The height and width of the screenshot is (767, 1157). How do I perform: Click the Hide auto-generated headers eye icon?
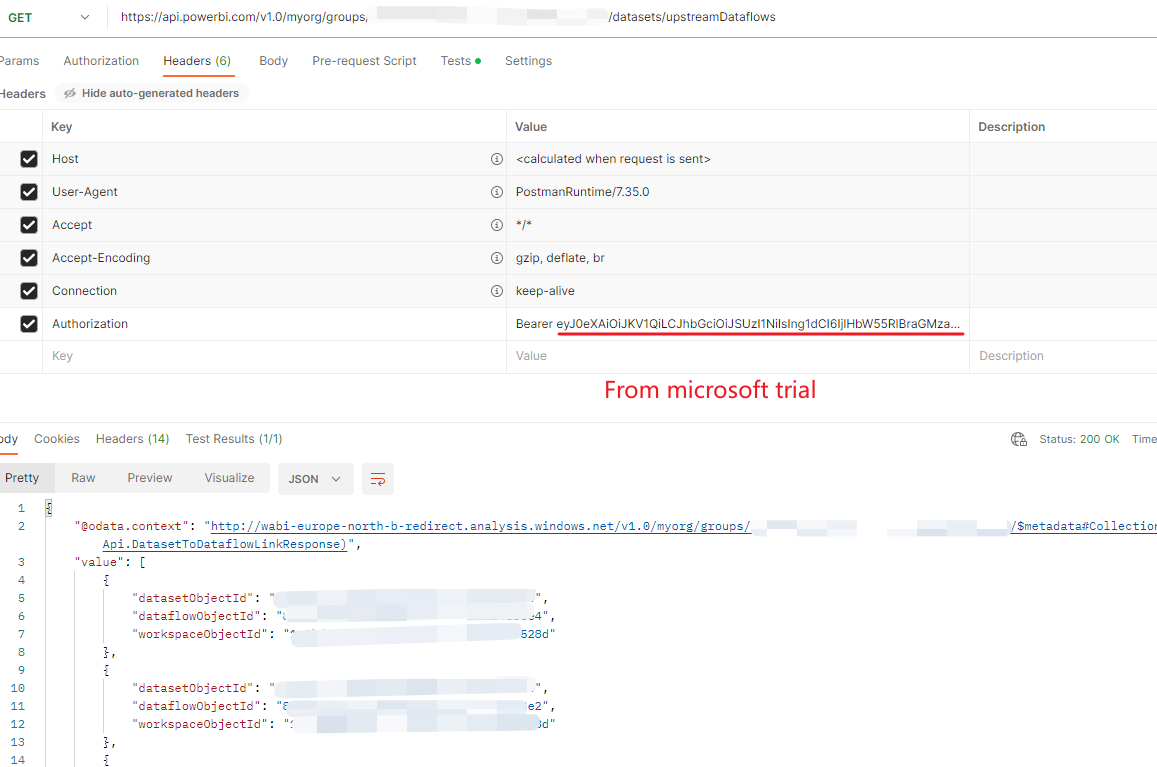pos(70,93)
